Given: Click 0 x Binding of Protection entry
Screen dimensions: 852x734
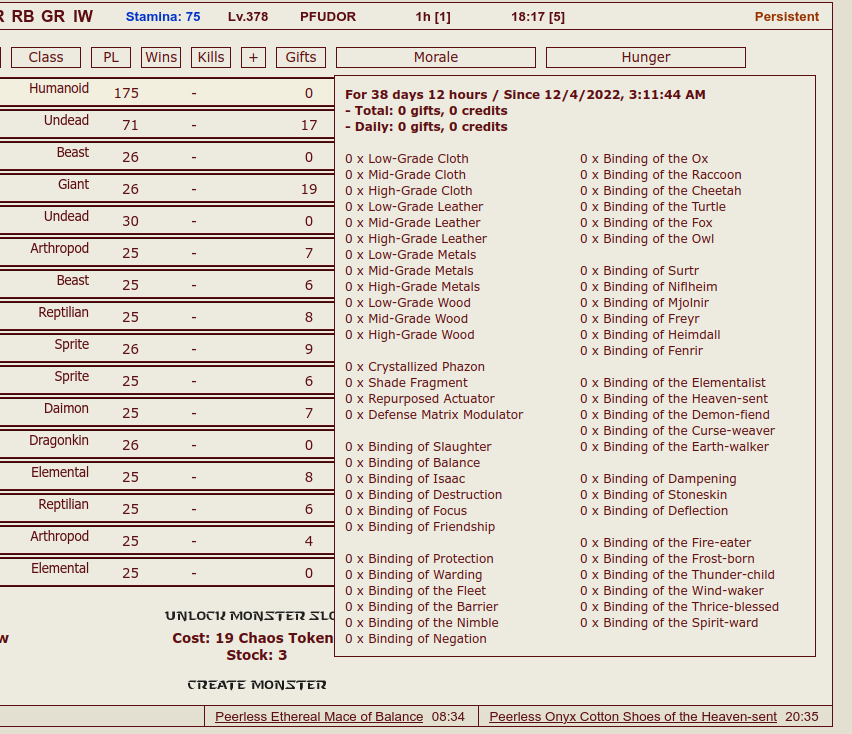Looking at the screenshot, I should click(x=419, y=559).
